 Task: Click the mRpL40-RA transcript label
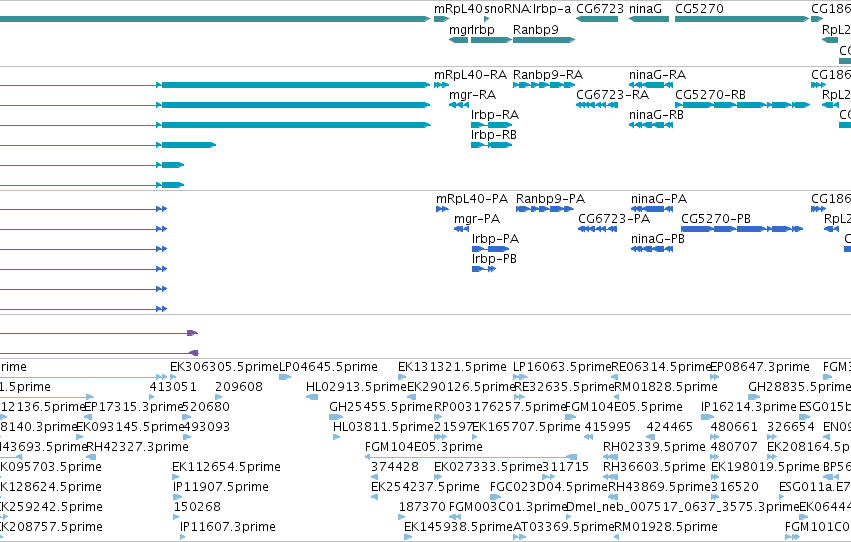pyautogui.click(x=471, y=74)
